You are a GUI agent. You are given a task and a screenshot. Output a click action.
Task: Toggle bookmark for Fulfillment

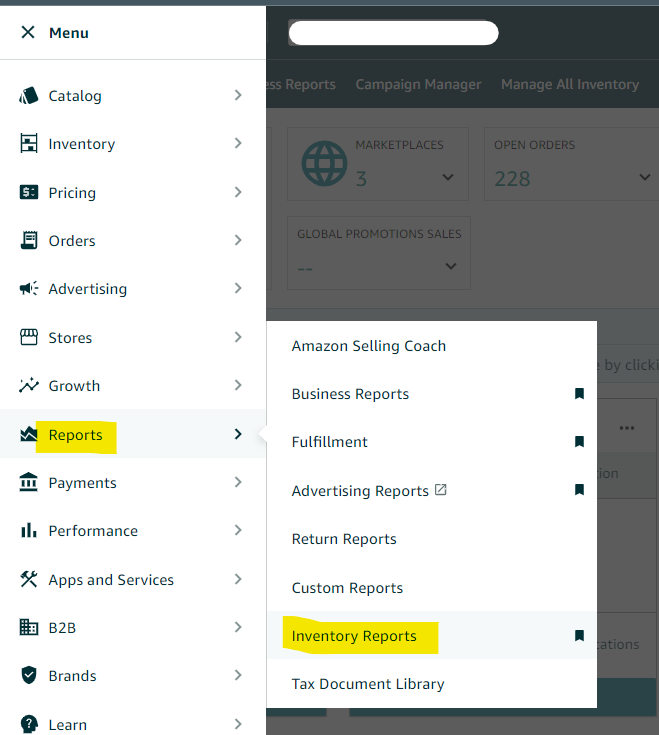[579, 442]
